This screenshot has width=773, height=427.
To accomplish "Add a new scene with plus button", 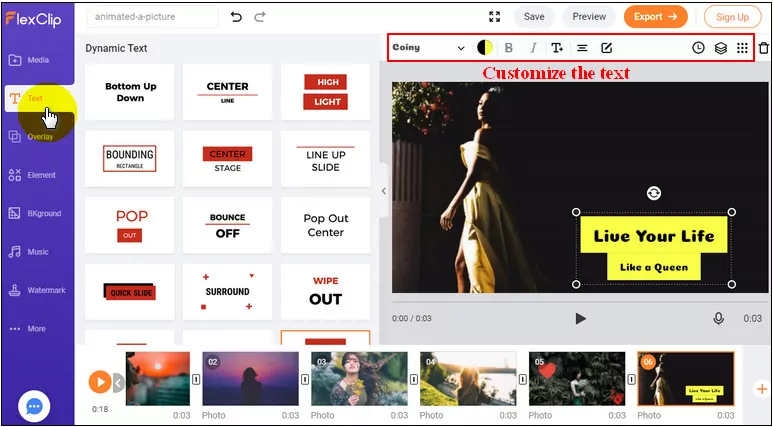I will [x=762, y=389].
